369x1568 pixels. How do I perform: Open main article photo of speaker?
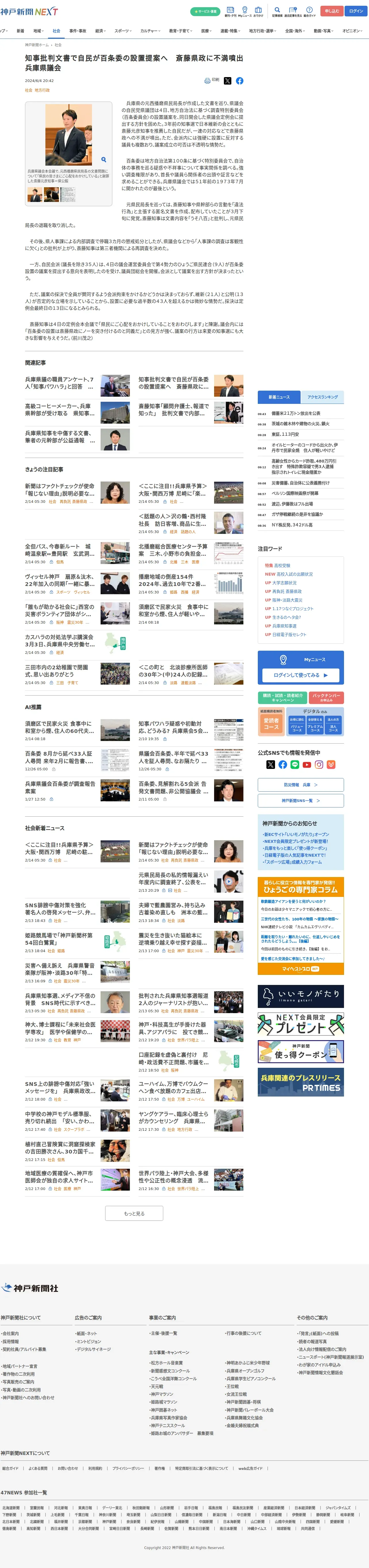pos(69,135)
